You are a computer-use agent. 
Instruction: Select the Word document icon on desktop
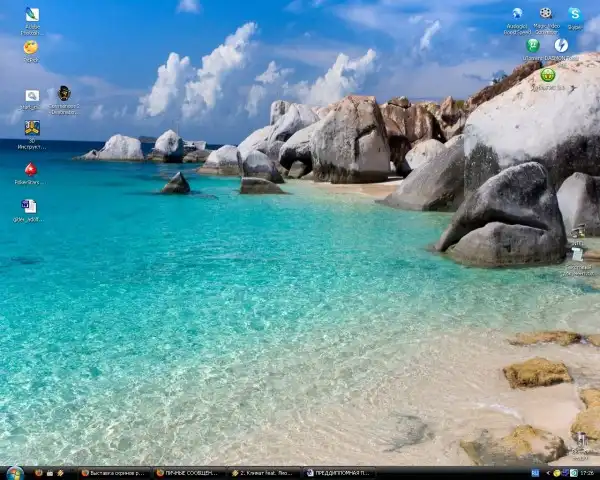(x=29, y=206)
